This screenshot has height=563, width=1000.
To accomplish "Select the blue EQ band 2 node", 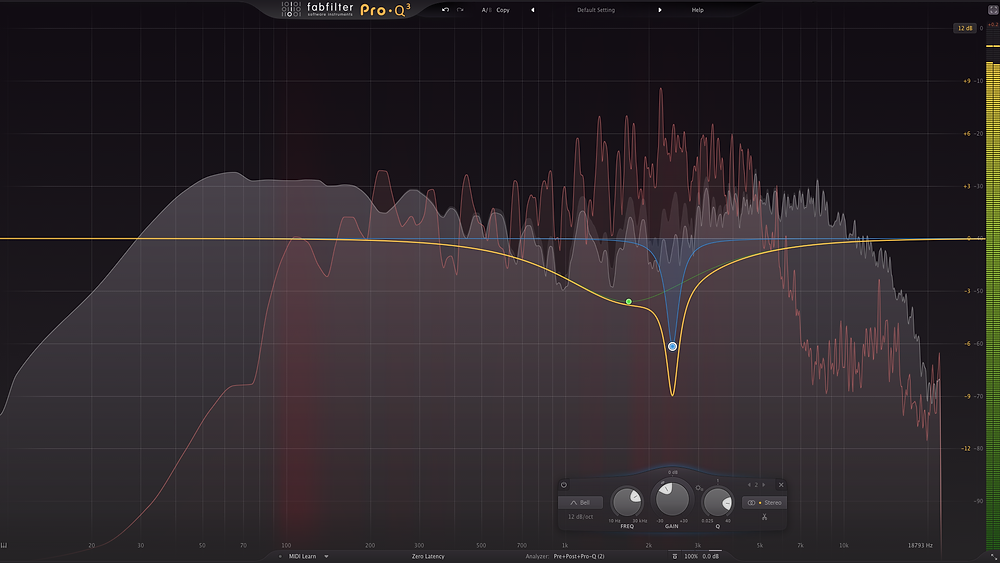I will click(672, 346).
